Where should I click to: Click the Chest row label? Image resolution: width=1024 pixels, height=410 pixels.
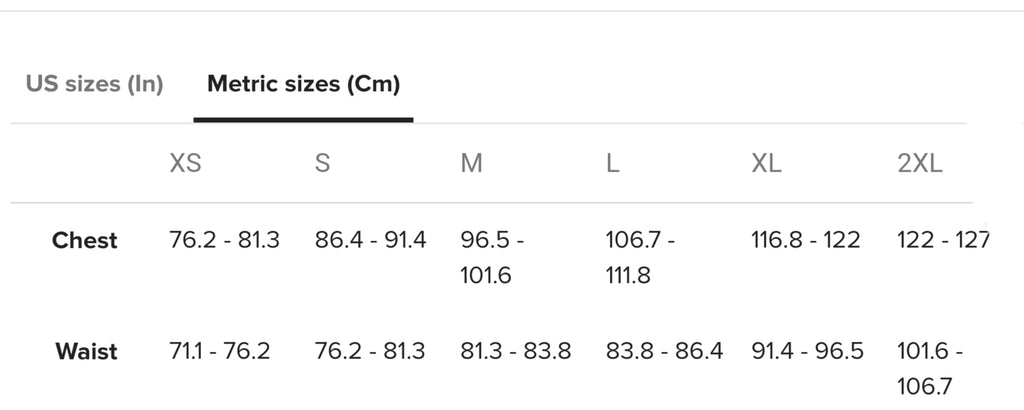pyautogui.click(x=85, y=241)
